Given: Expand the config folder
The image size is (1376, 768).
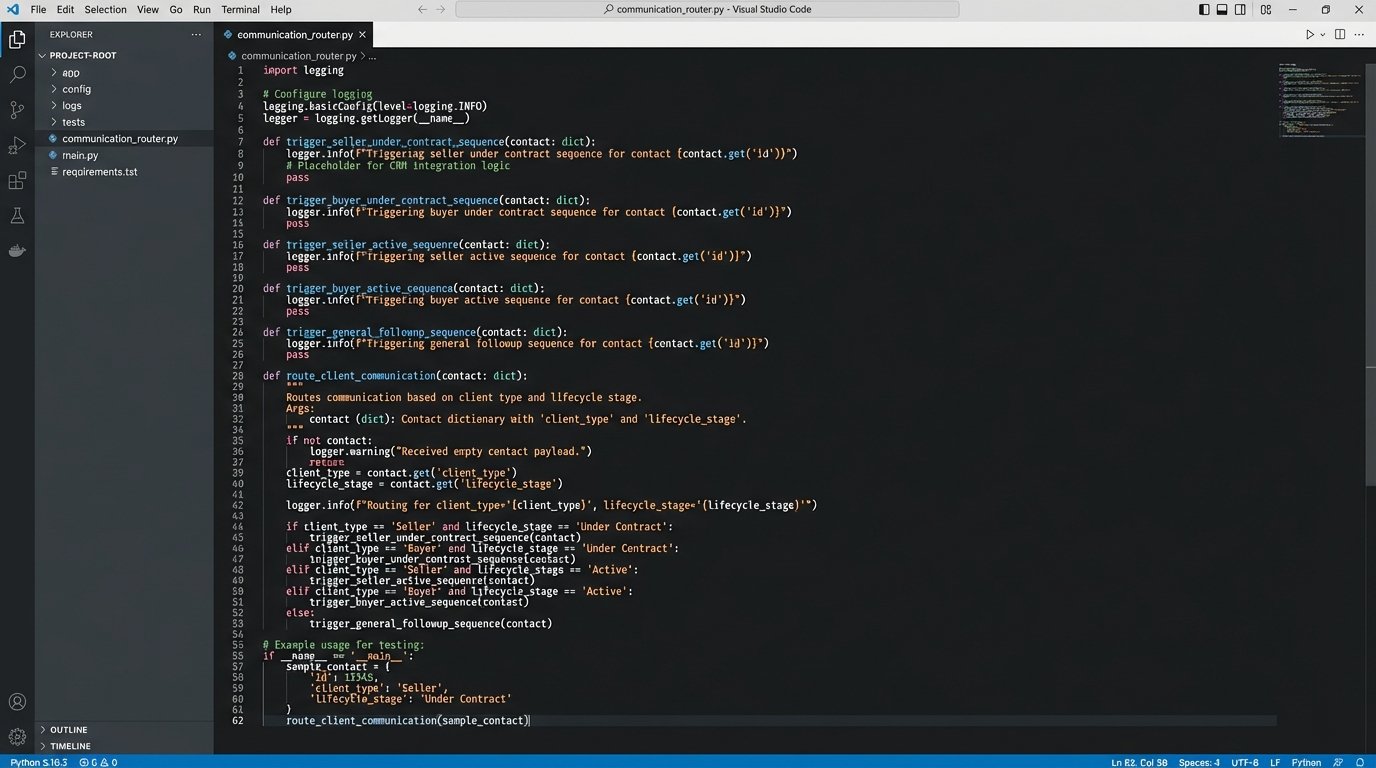Looking at the screenshot, I should (x=76, y=89).
